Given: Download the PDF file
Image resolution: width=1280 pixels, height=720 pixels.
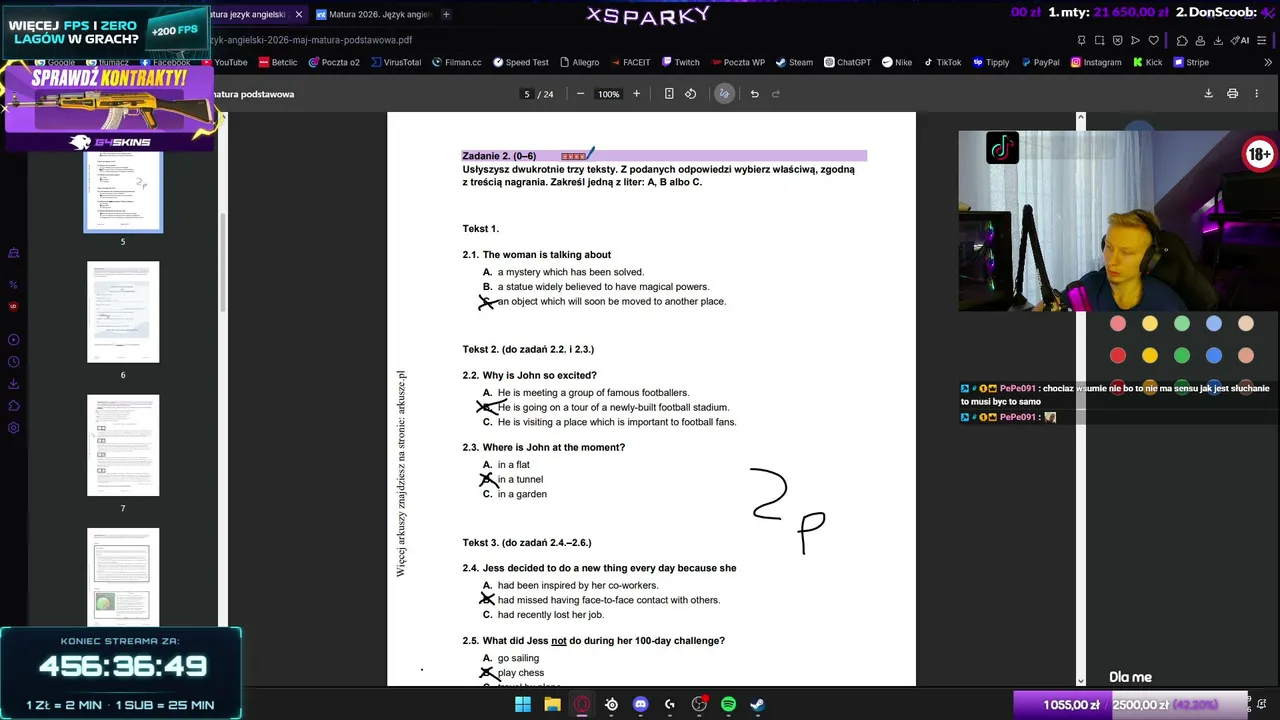Looking at the screenshot, I should pyautogui.click(x=1208, y=94).
